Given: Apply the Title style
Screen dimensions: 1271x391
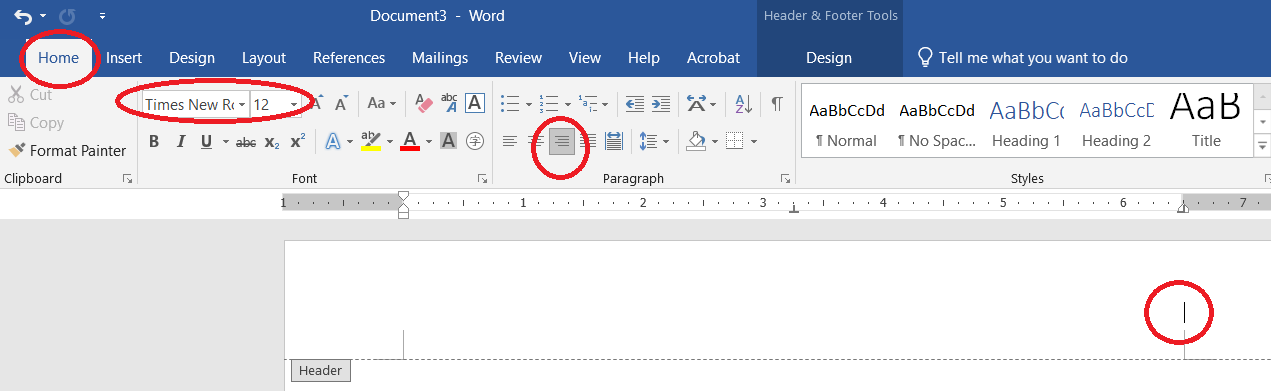Looking at the screenshot, I should pyautogui.click(x=1206, y=121).
